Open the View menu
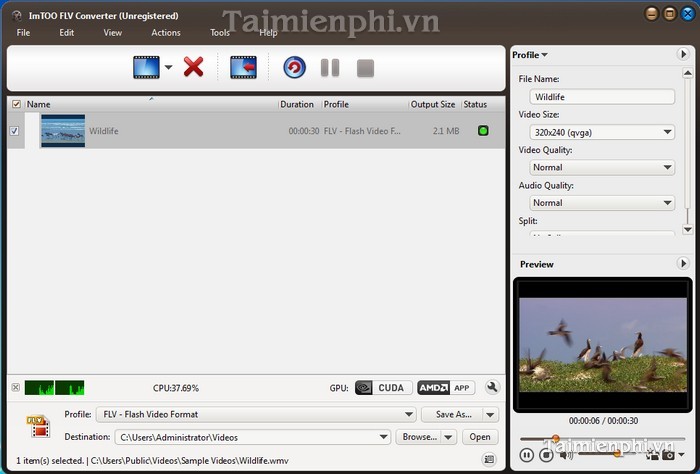 click(x=112, y=33)
